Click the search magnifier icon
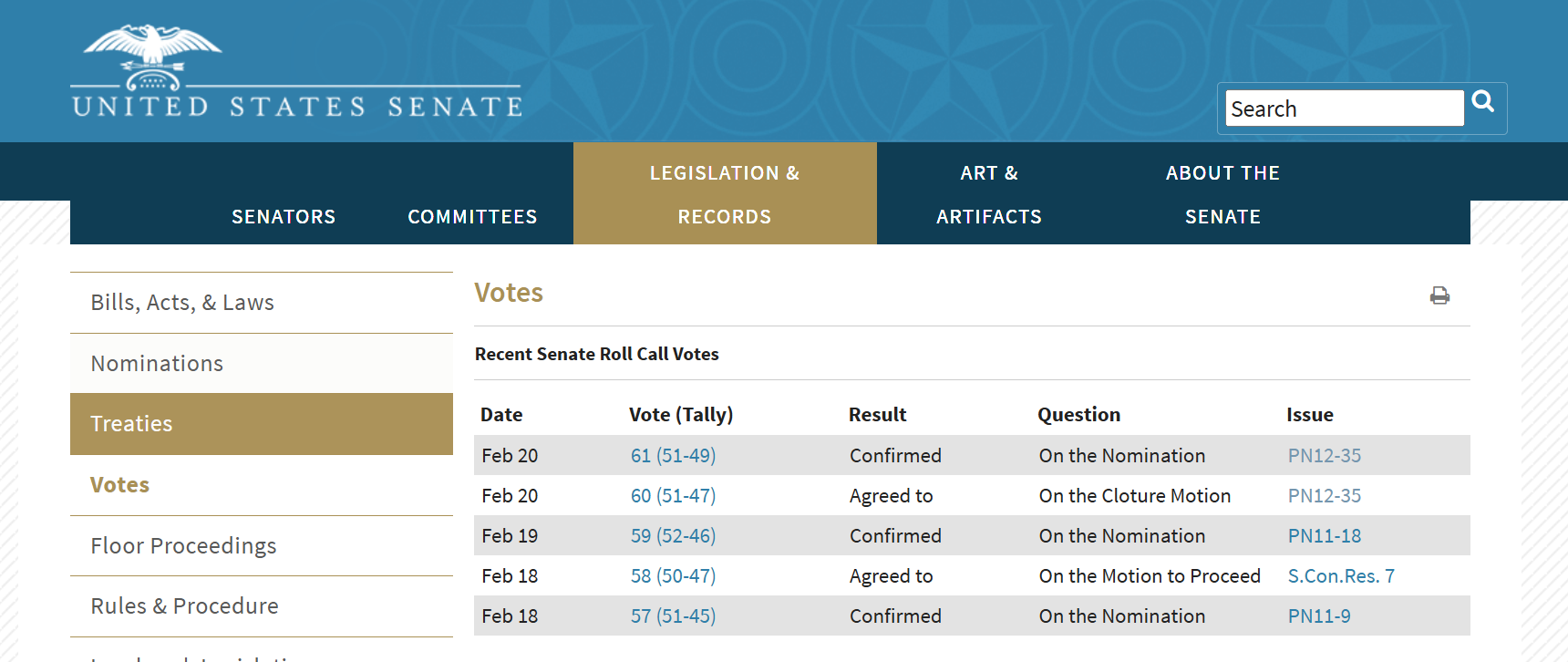Screen dimensions: 1568x662 [x=1483, y=102]
